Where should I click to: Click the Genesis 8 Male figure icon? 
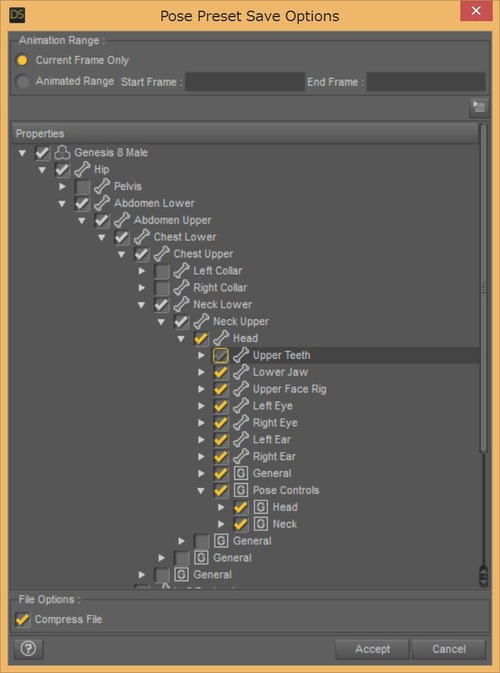62,152
